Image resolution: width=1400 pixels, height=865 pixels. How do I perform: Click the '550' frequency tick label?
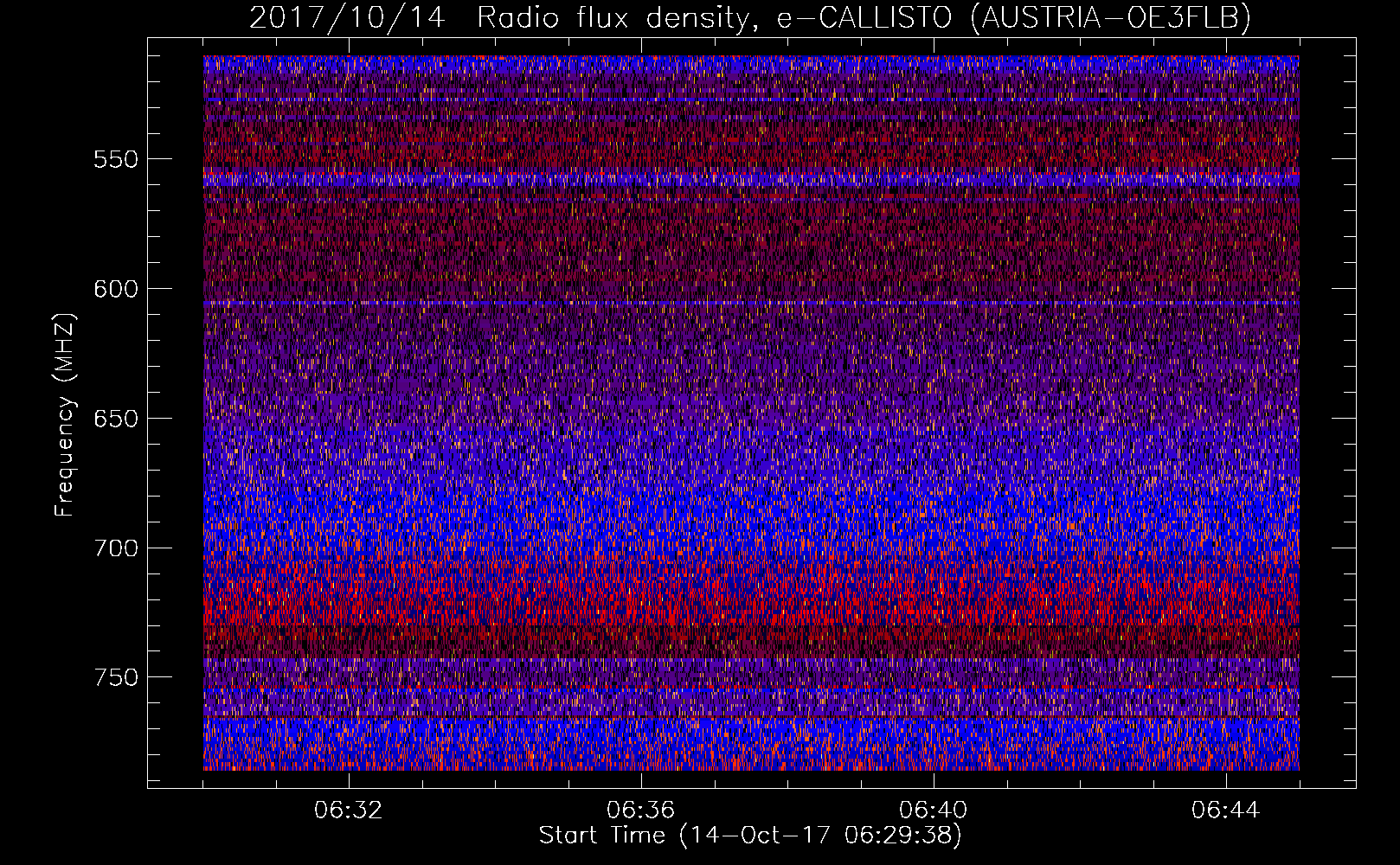pyautogui.click(x=116, y=159)
